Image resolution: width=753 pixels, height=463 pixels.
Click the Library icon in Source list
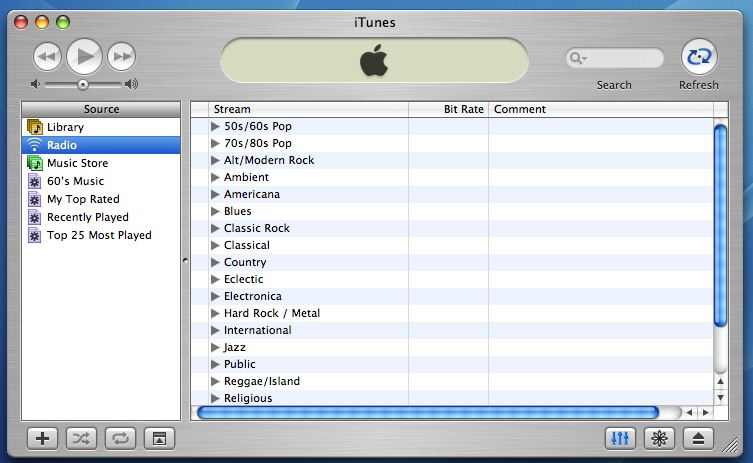(35, 127)
